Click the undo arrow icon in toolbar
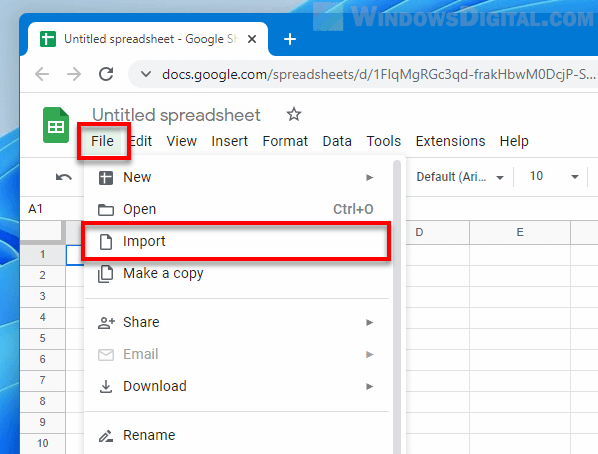The image size is (598, 454). point(64,177)
